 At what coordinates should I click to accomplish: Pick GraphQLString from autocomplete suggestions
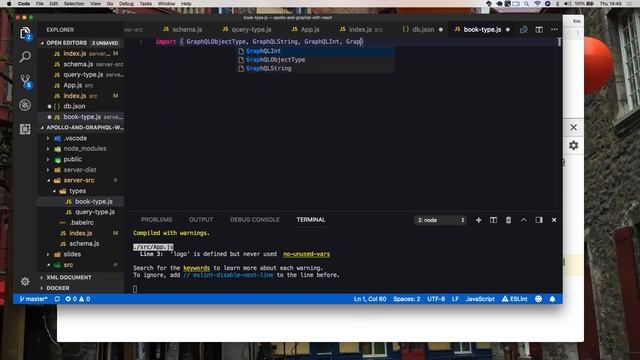(316, 68)
